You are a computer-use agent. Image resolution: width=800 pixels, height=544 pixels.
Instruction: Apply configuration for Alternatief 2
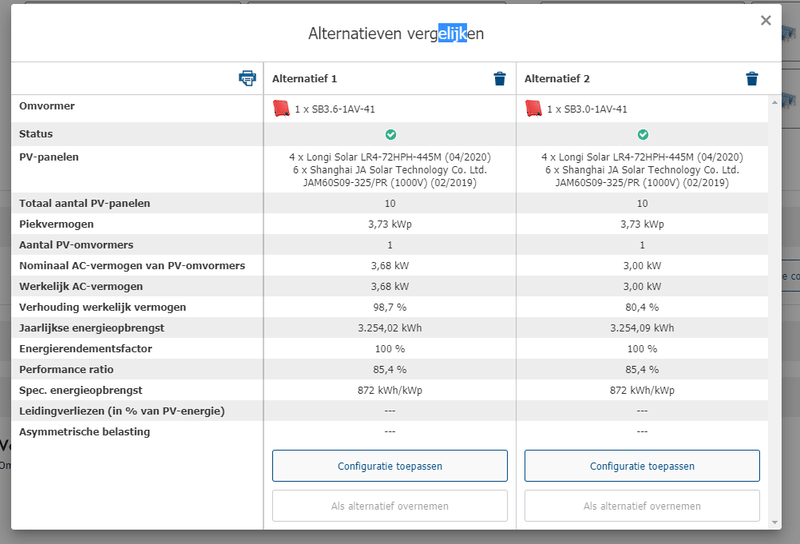(x=642, y=465)
